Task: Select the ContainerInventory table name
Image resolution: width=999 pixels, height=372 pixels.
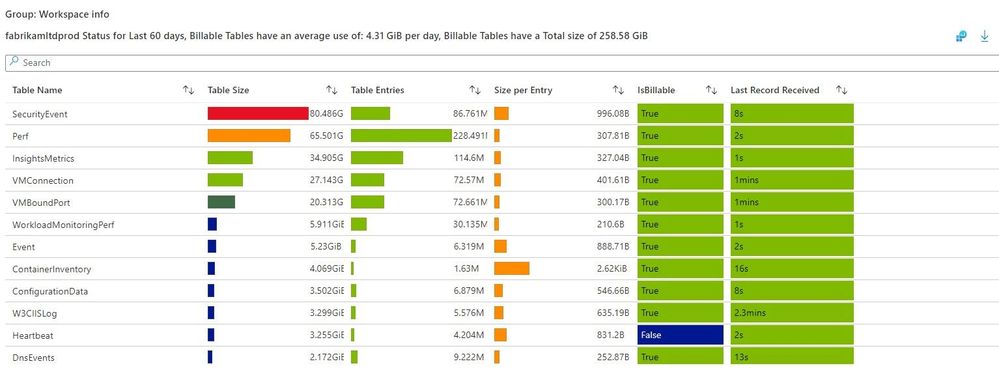Action: click(x=52, y=269)
